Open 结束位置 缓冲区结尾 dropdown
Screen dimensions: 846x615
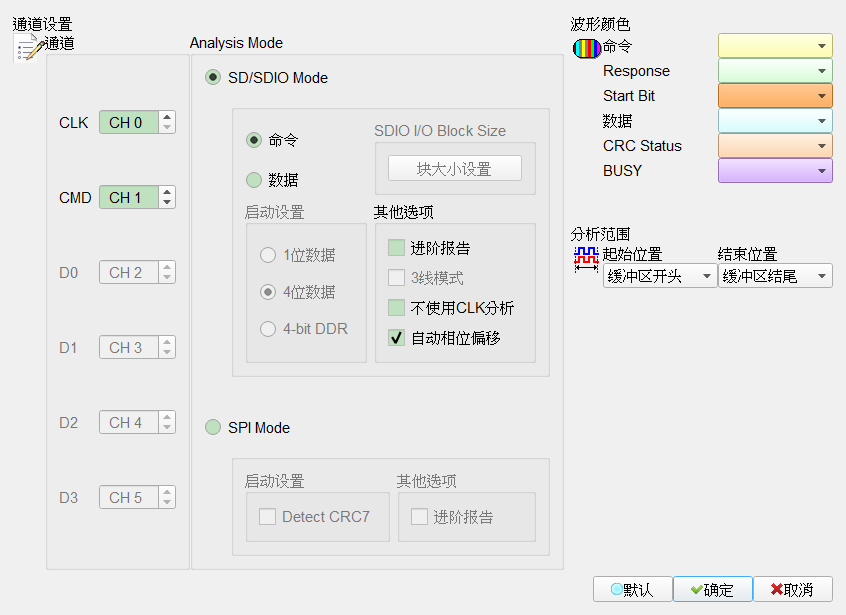pyautogui.click(x=775, y=276)
